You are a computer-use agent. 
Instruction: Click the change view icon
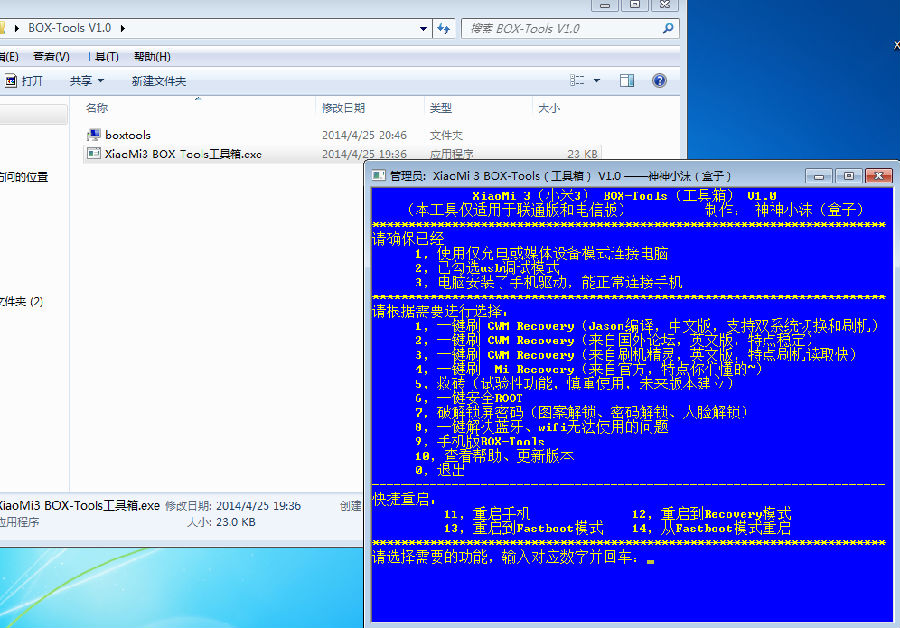coord(578,80)
